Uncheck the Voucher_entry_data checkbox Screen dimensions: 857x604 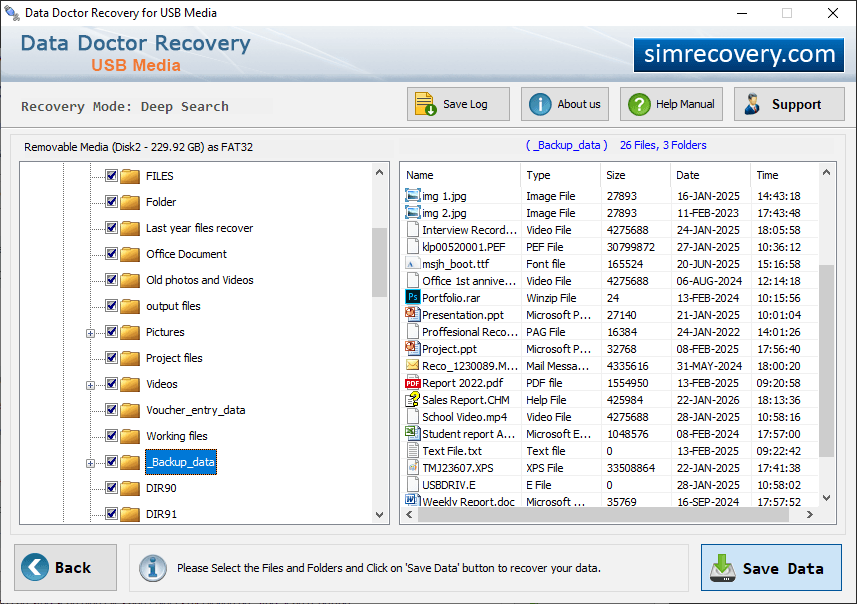pos(111,410)
